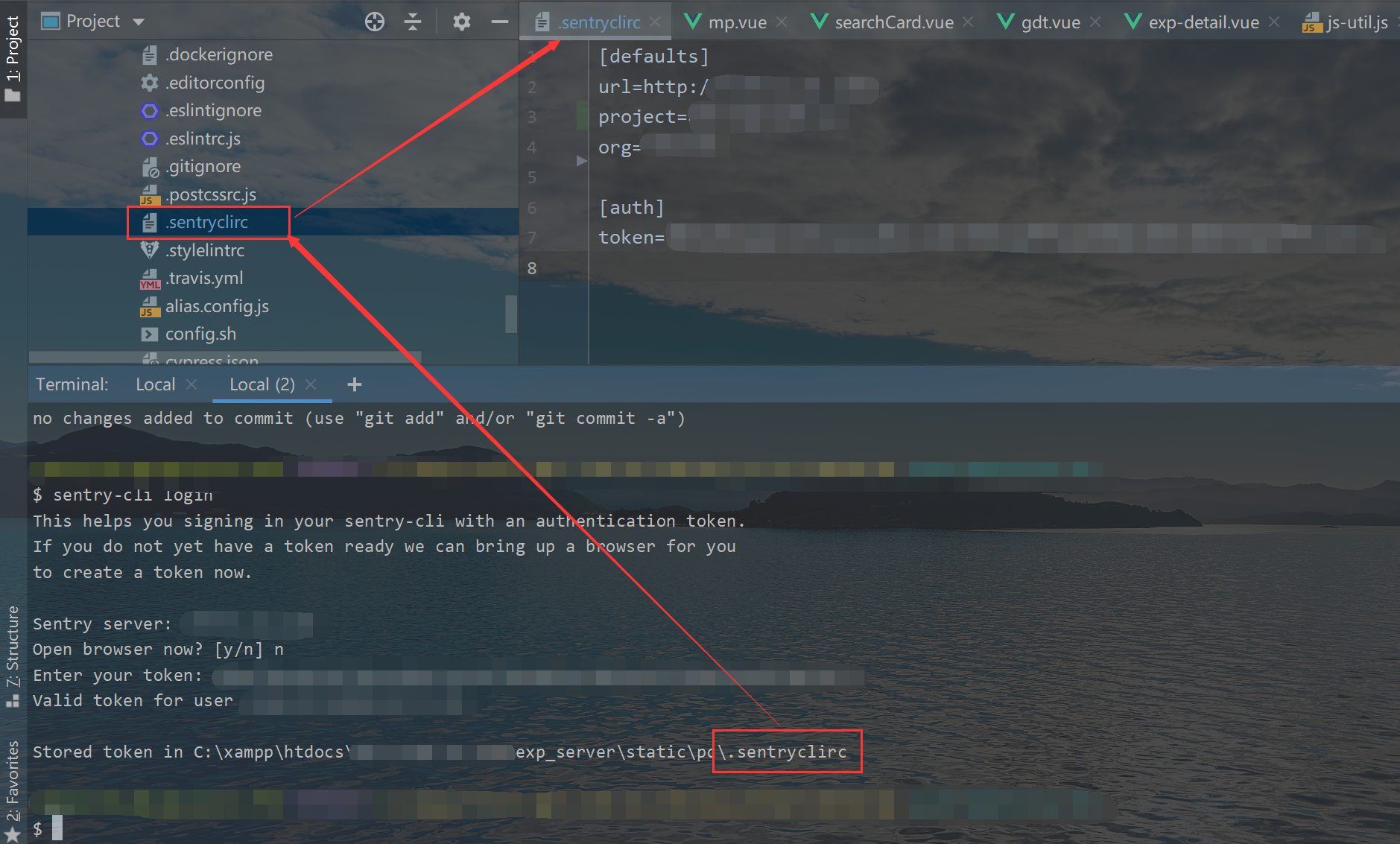Open Project panel settings gear
This screenshot has width=1400, height=844.
462,22
